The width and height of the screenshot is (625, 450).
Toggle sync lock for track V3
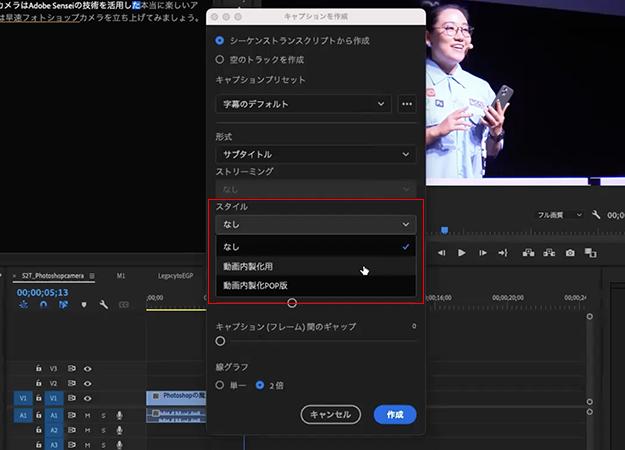tap(72, 368)
